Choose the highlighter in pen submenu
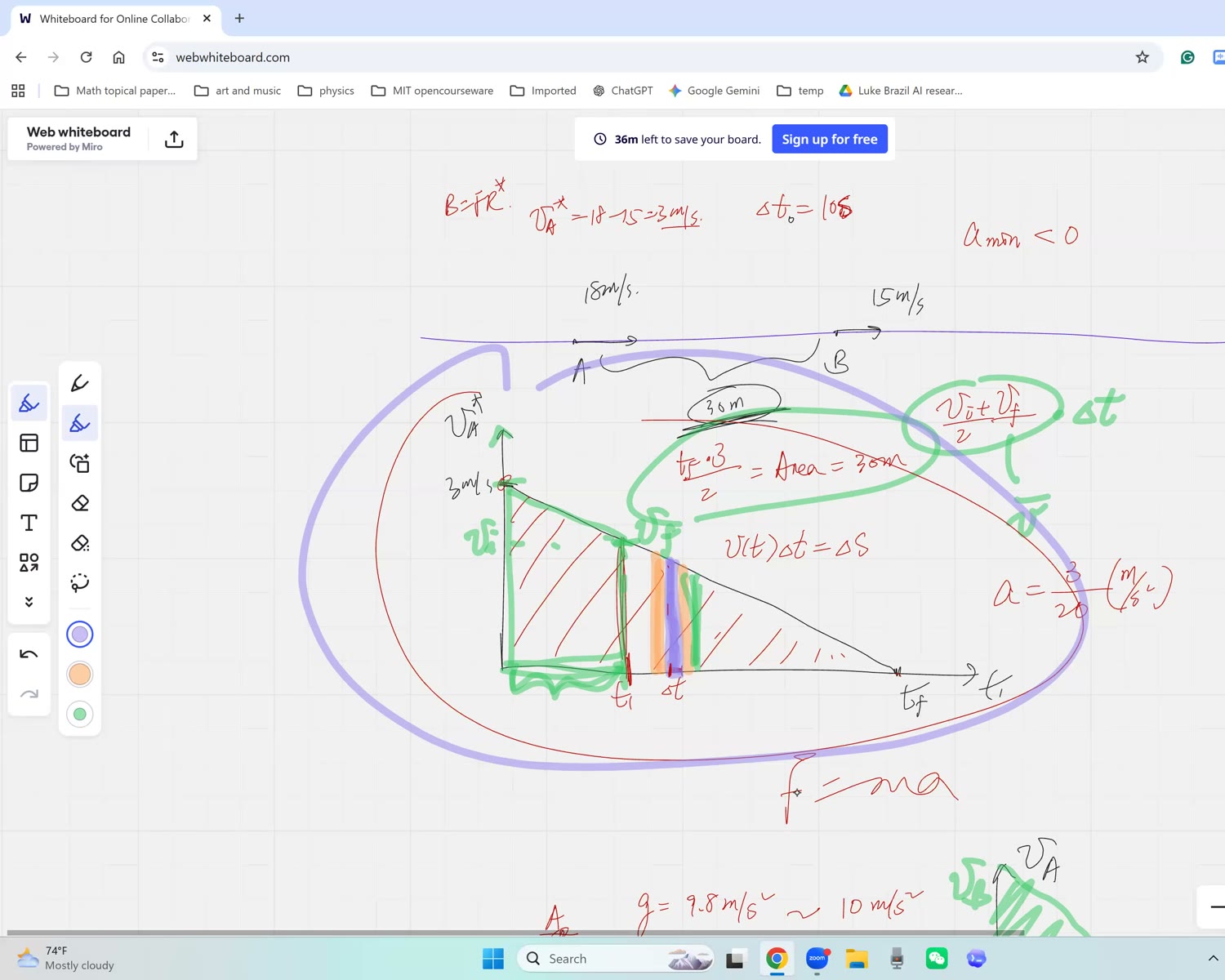Screen dimensions: 1225x980 [x=80, y=423]
